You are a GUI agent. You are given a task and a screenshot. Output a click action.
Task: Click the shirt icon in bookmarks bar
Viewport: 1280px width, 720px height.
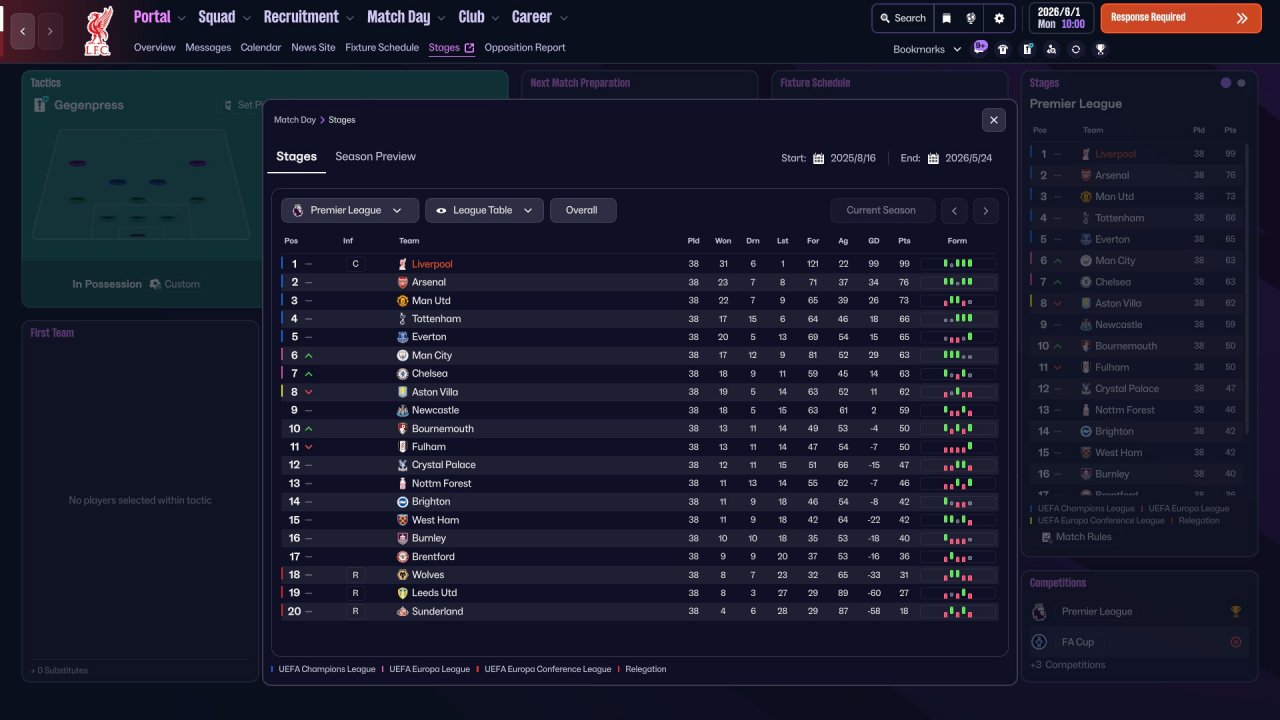point(1003,49)
